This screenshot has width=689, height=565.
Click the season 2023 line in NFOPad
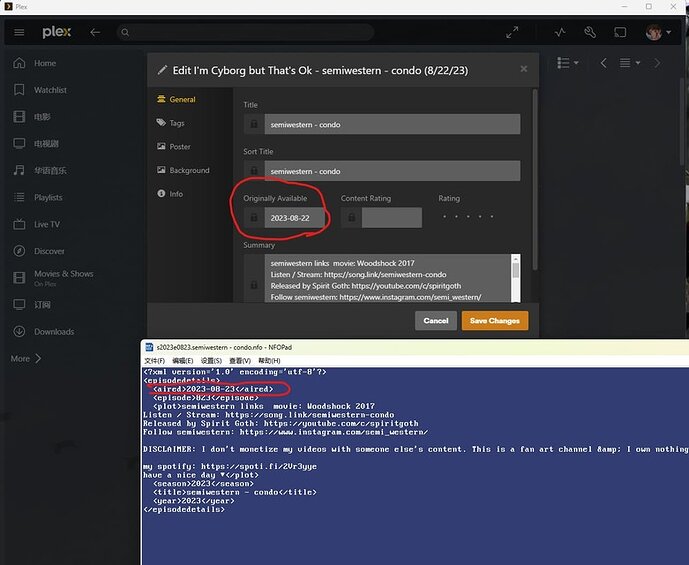click(203, 484)
